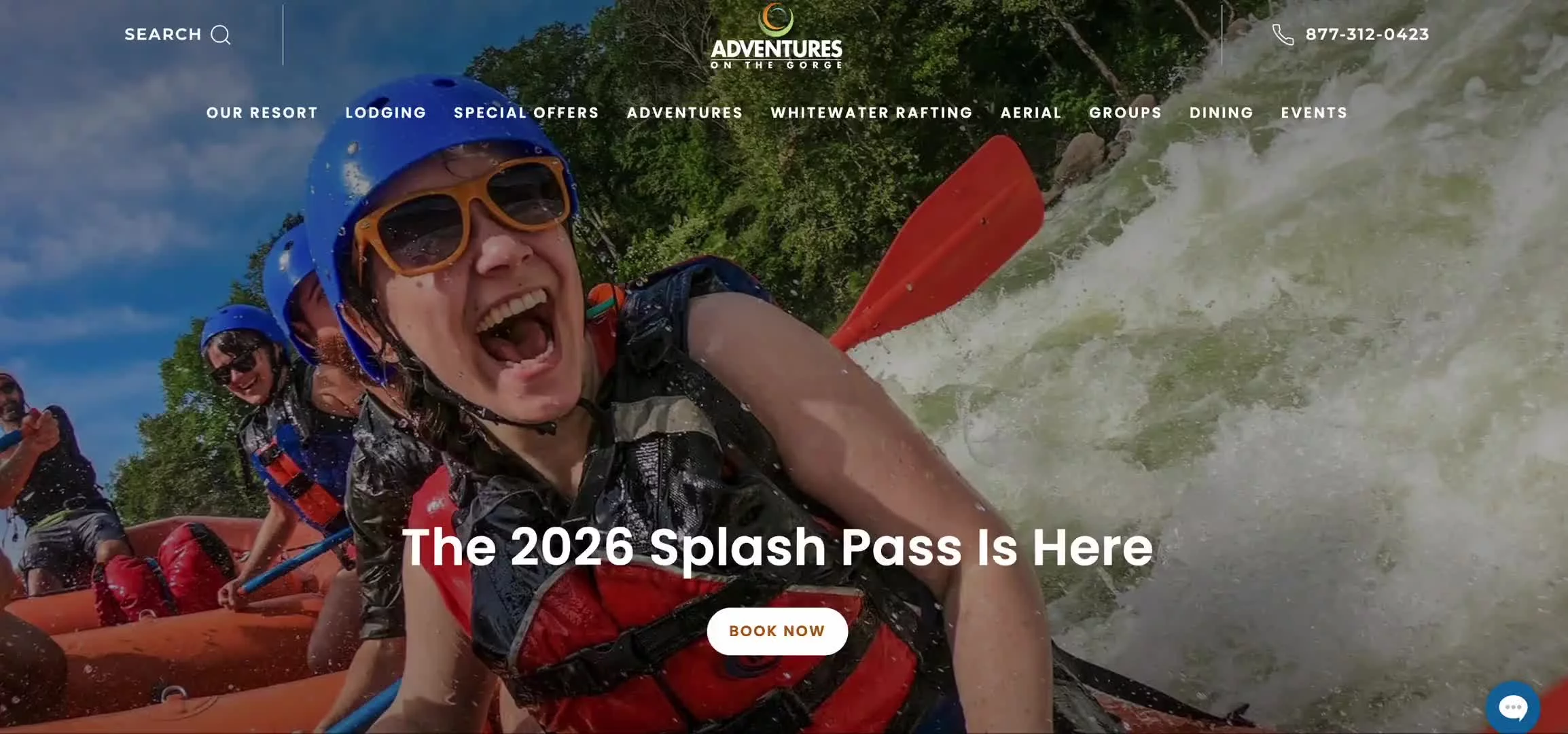Go to the Events page
1568x734 pixels.
(1314, 113)
